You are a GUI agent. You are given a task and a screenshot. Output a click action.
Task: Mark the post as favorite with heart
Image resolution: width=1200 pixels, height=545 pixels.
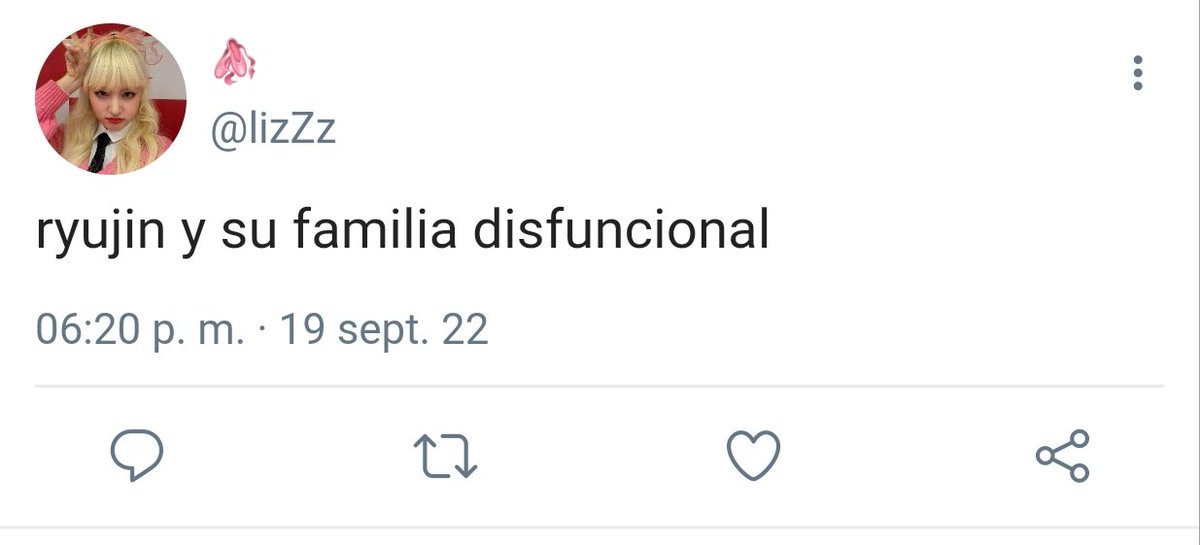pos(753,456)
